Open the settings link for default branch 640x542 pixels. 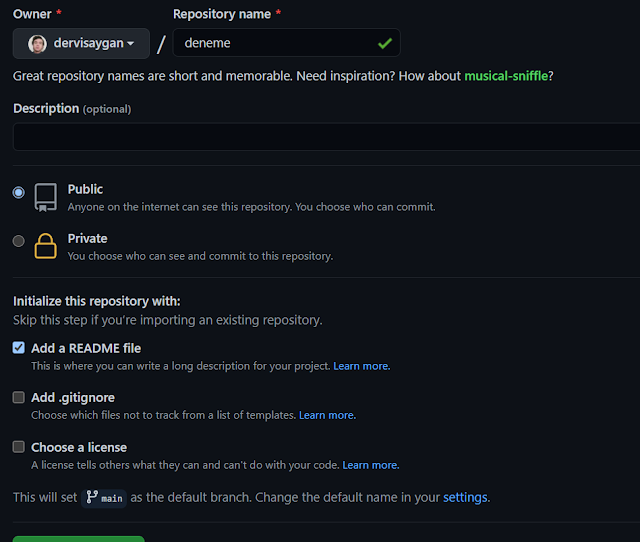coord(465,498)
